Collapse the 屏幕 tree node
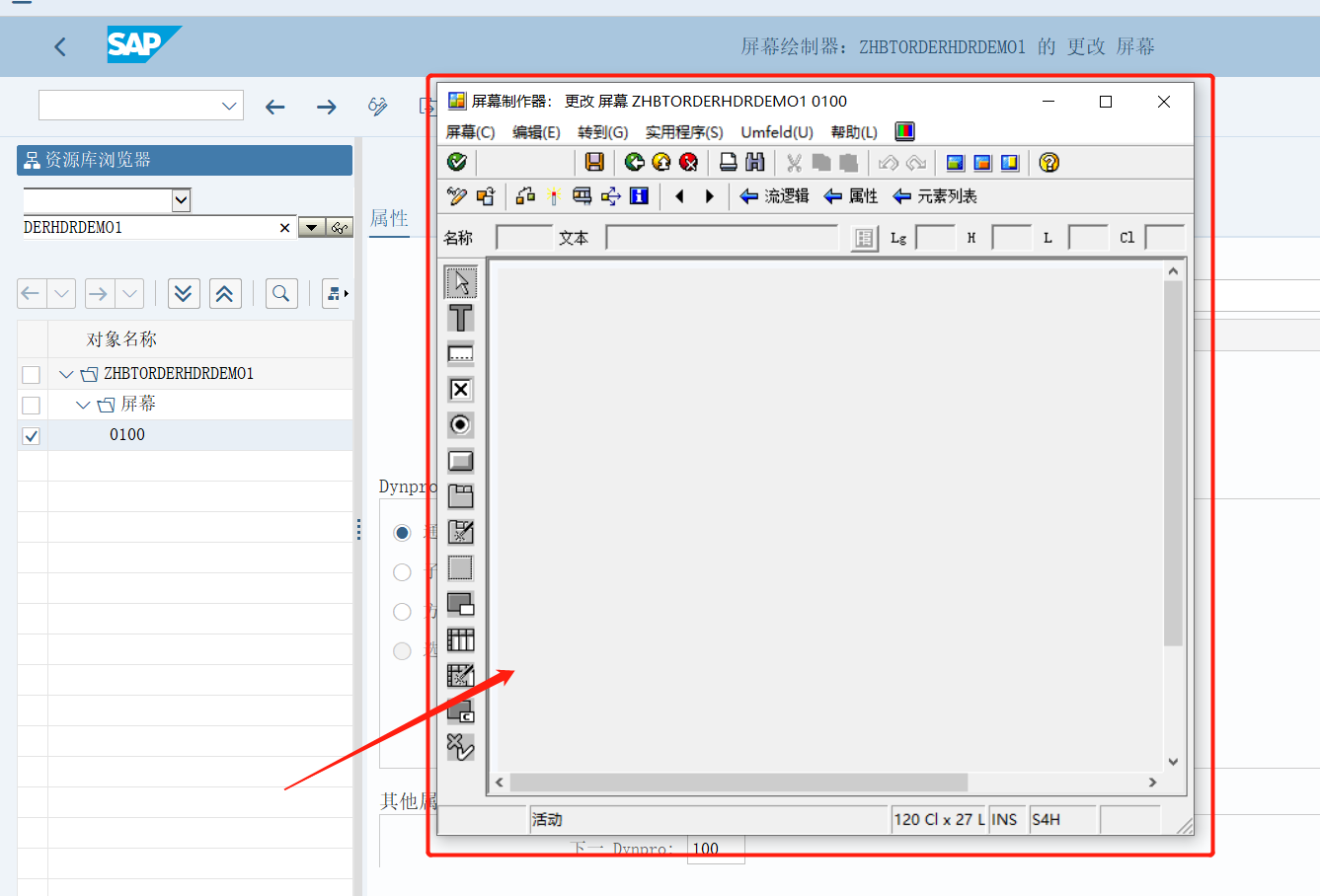The image size is (1320, 896). point(81,404)
